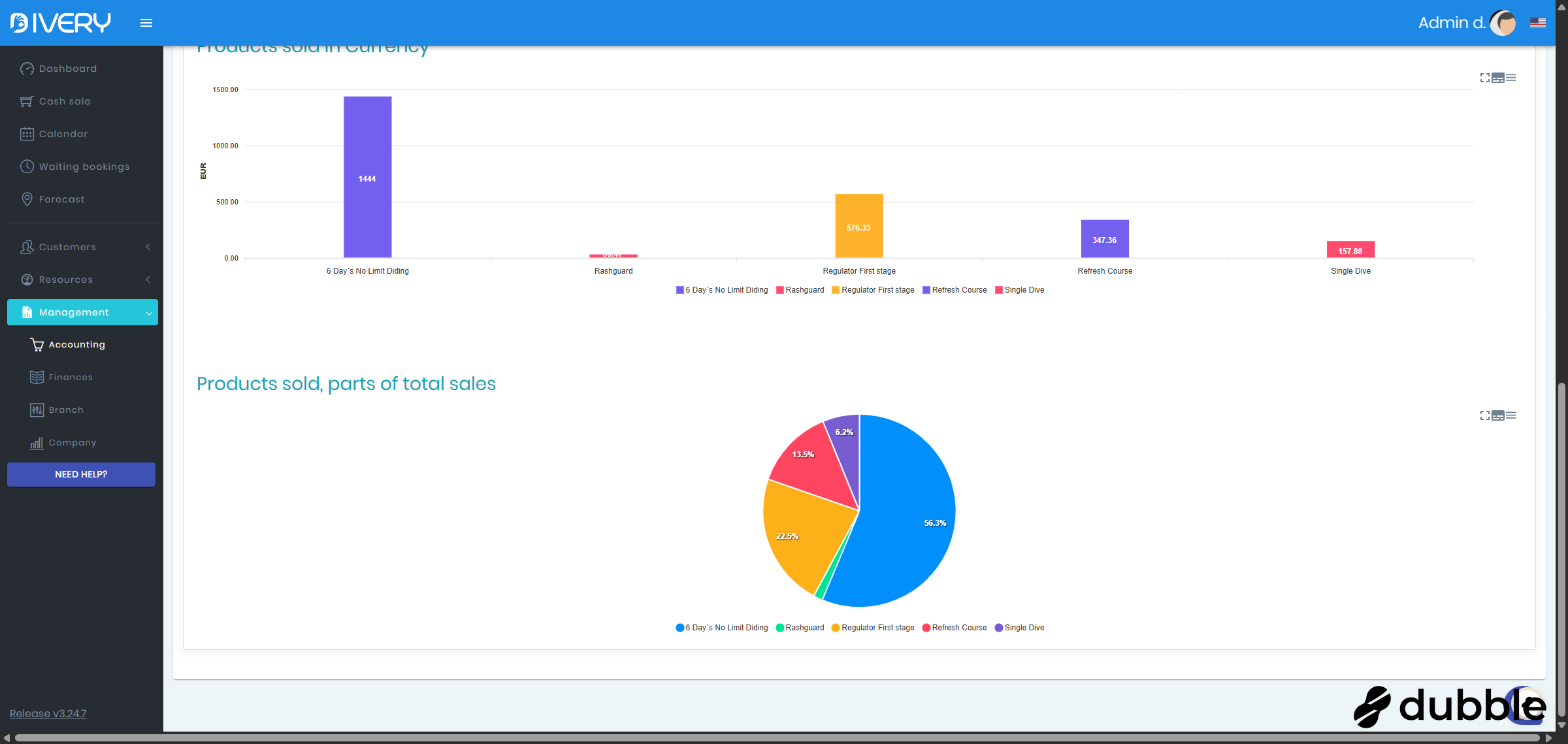Click the NEED HELP? button
1568x744 pixels.
(x=81, y=474)
